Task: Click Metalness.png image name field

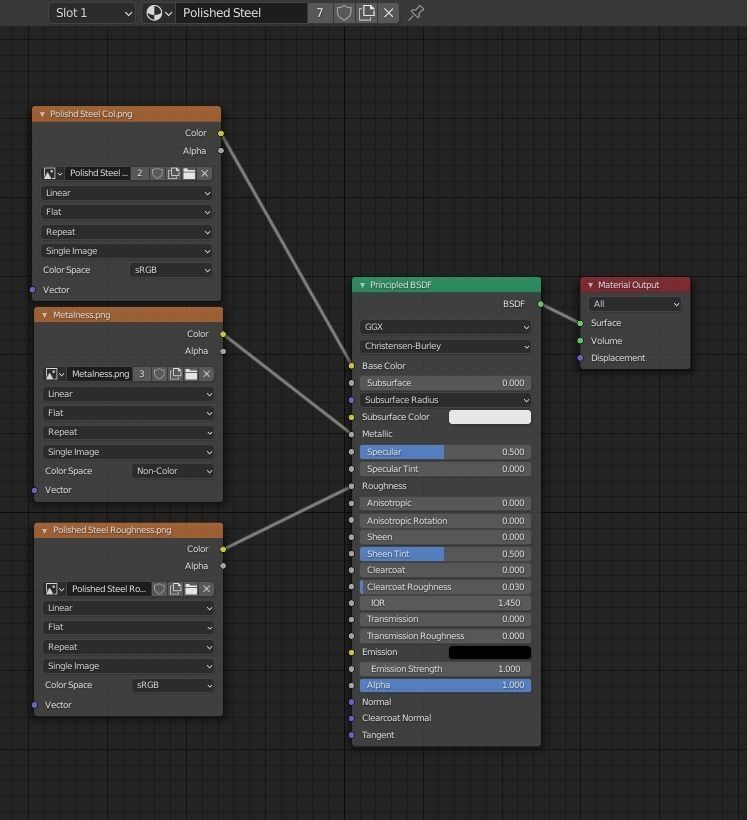Action: [x=100, y=374]
